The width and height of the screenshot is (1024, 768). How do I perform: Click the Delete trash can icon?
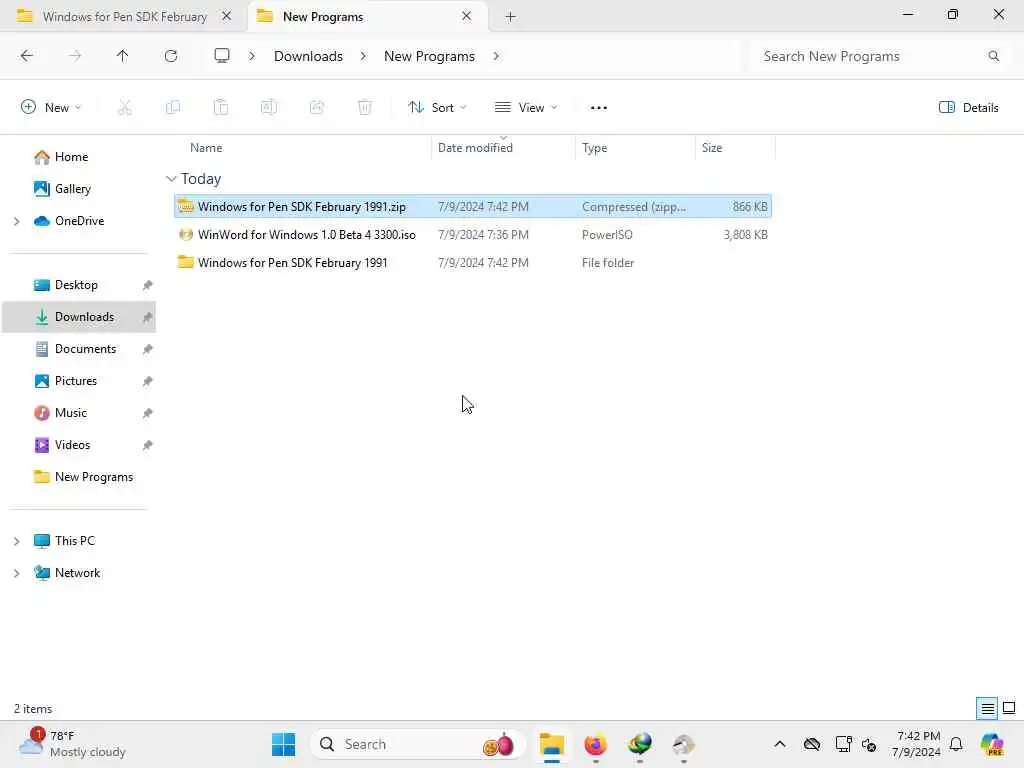pyautogui.click(x=365, y=108)
